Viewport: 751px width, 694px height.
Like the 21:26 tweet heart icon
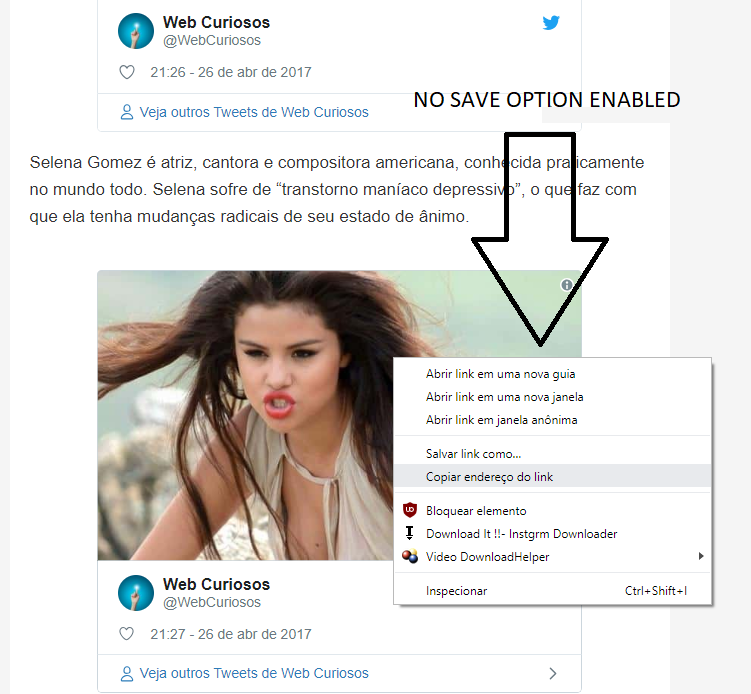[x=126, y=72]
